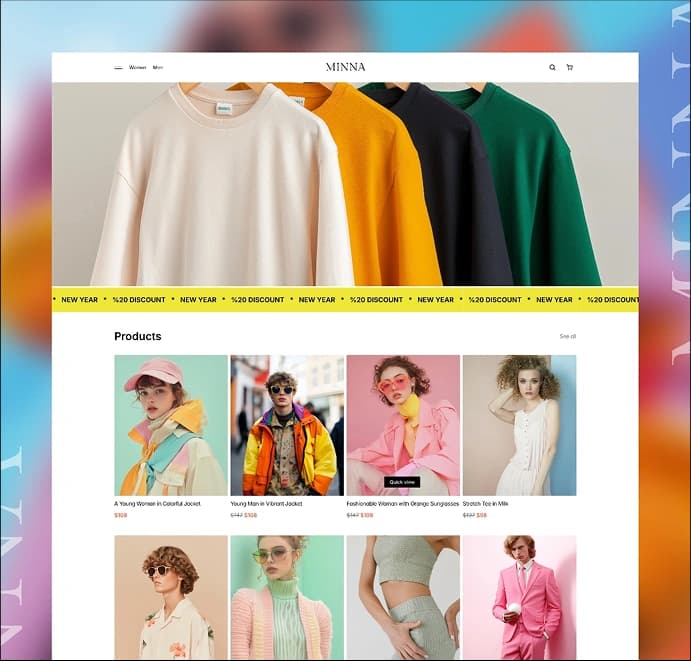Screen dimensions: 691x661
Task: Click title 'A Young Woman in Colorful Jacket'
Action: (157, 504)
